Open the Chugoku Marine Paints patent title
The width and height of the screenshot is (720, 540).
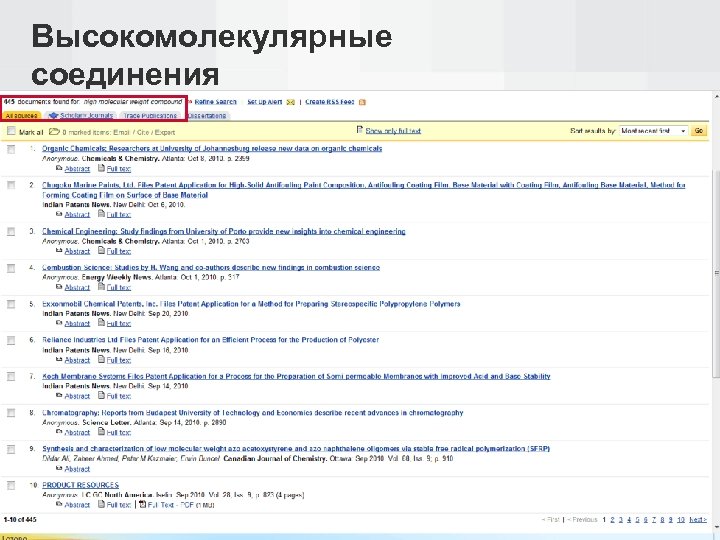363,190
